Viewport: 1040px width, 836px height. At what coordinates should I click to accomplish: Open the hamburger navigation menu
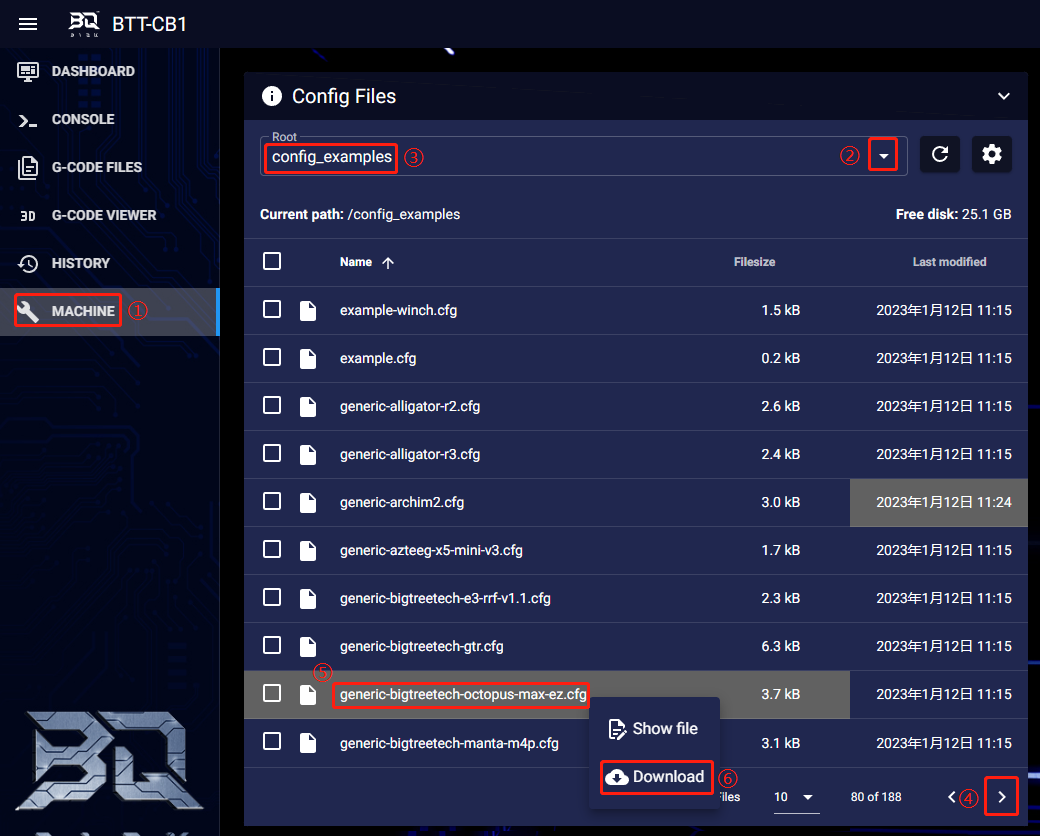pos(28,24)
